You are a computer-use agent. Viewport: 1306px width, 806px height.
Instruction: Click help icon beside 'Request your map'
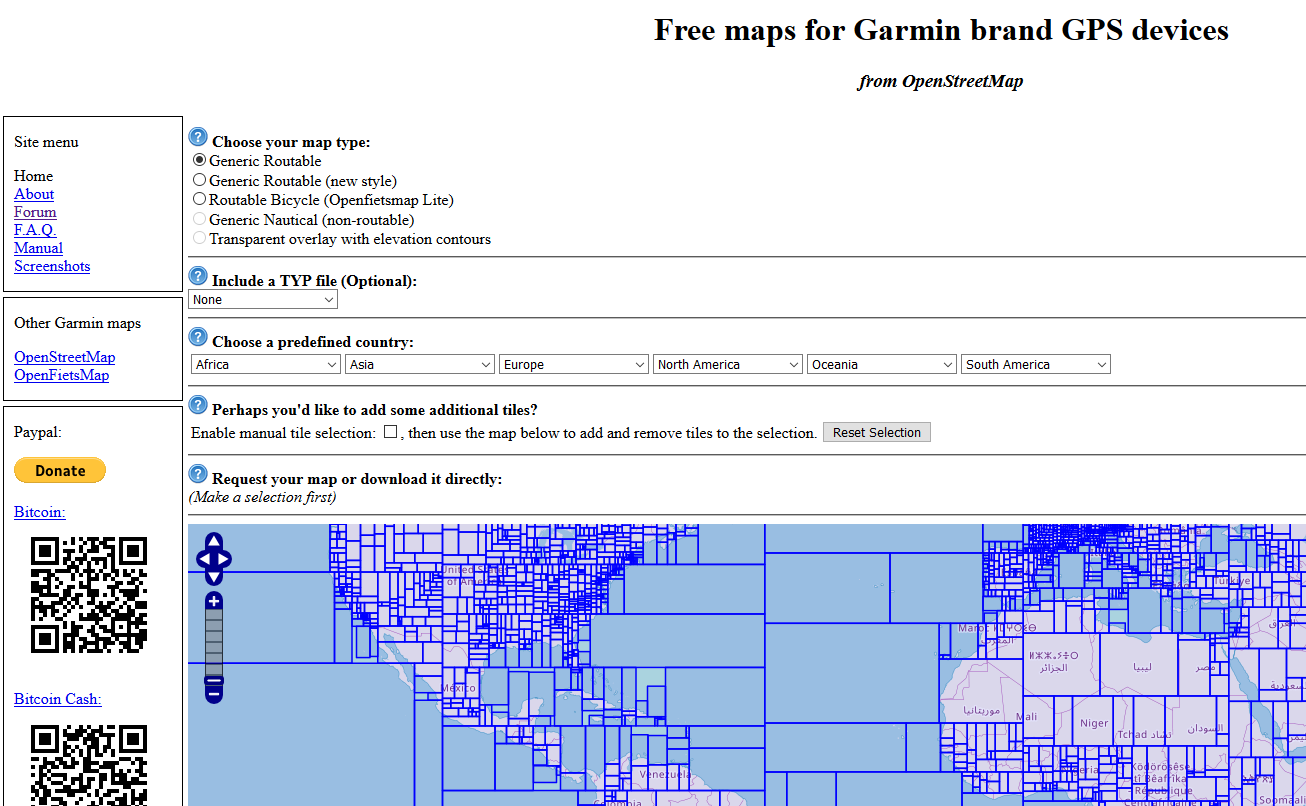pos(198,475)
